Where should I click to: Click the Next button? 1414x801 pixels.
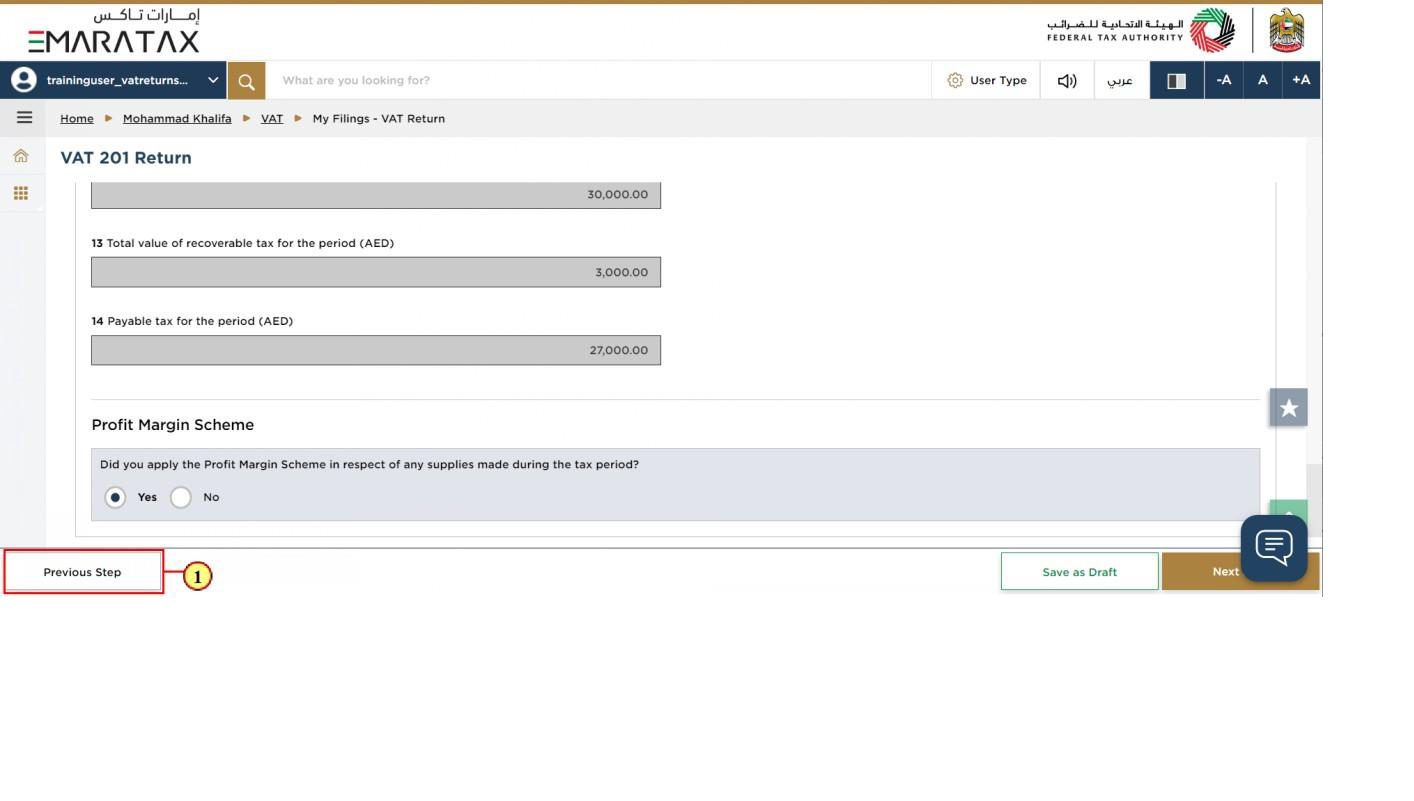coord(1226,572)
